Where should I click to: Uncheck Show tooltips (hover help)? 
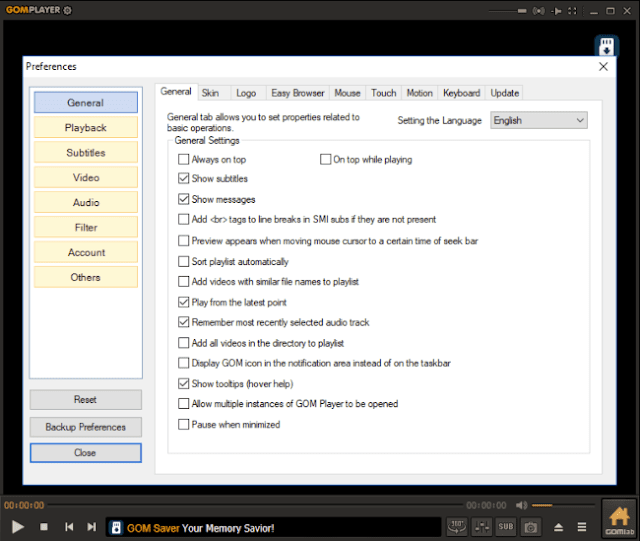[x=184, y=383]
